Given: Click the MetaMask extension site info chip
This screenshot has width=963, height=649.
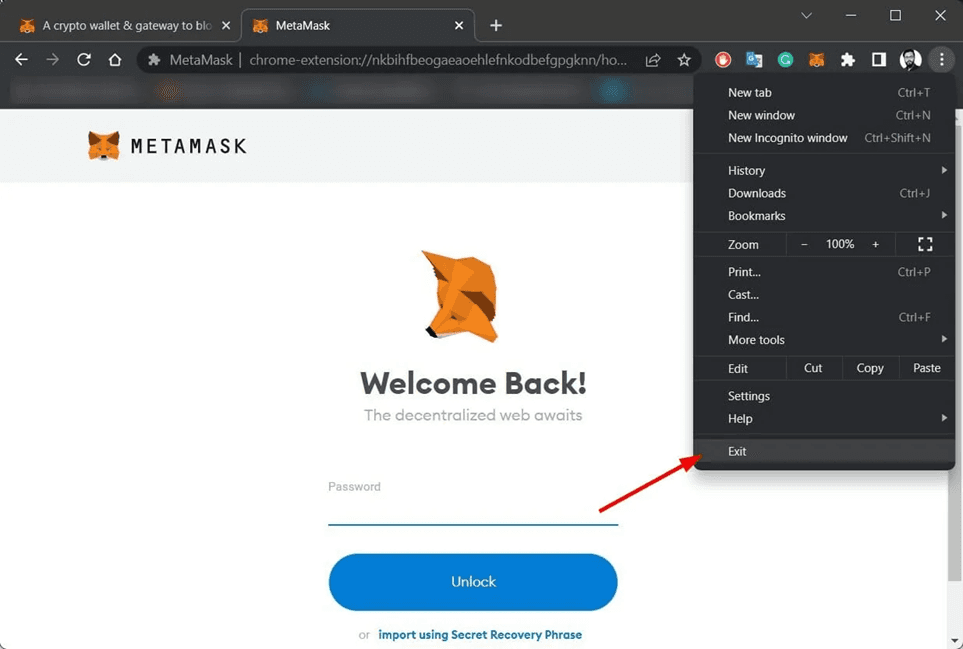Looking at the screenshot, I should pos(190,60).
